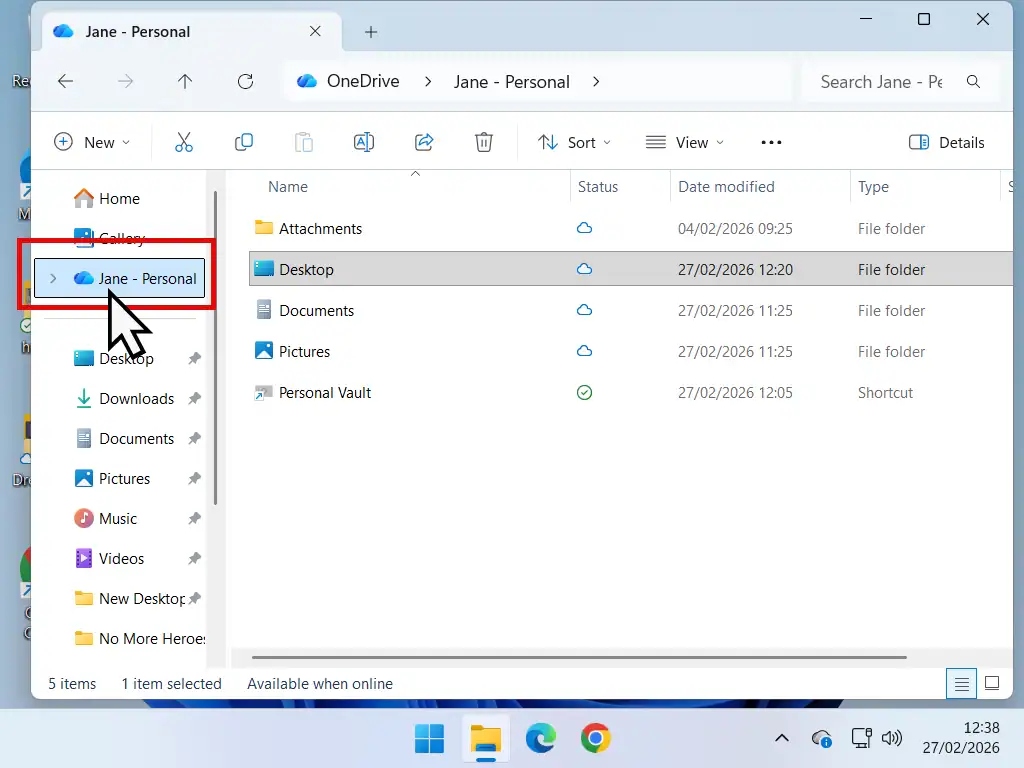Switch to details view in the status bar
This screenshot has width=1024, height=768.
pos(961,683)
